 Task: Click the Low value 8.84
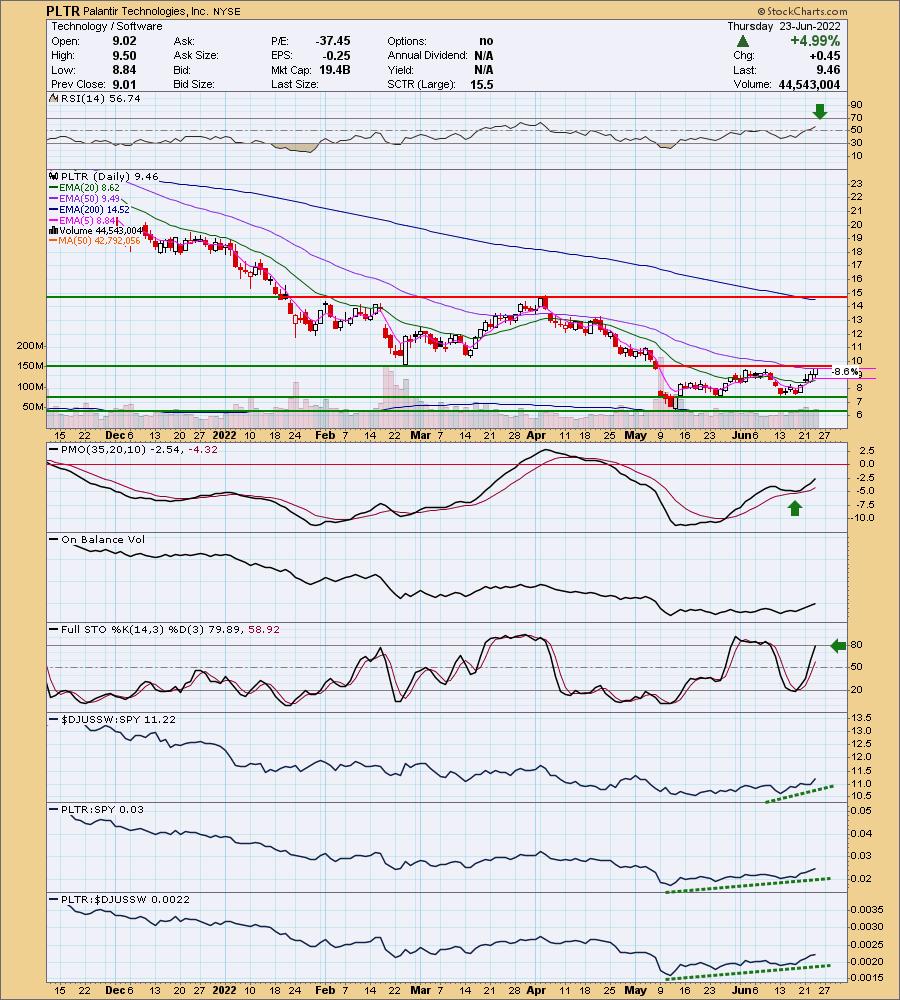124,70
